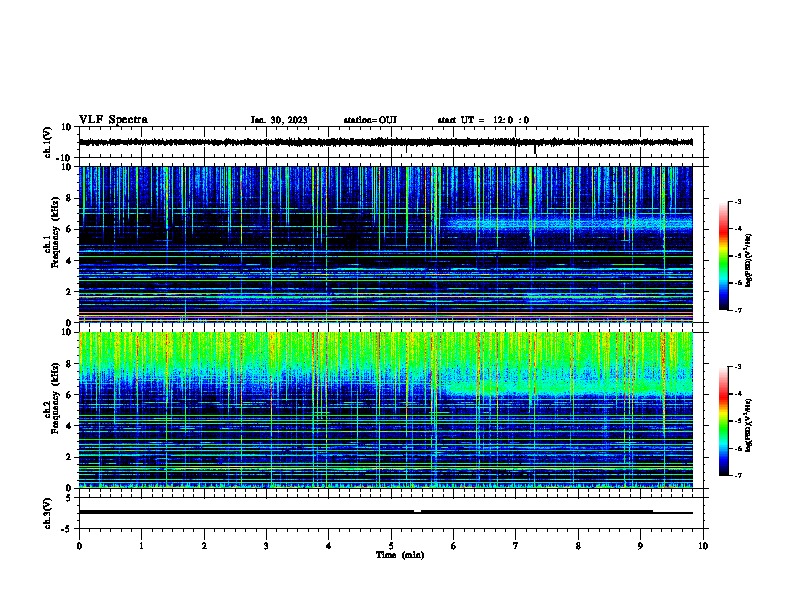The height and width of the screenshot is (612, 792).
Task: Click the "2" tick on Time axis
Action: [204, 546]
